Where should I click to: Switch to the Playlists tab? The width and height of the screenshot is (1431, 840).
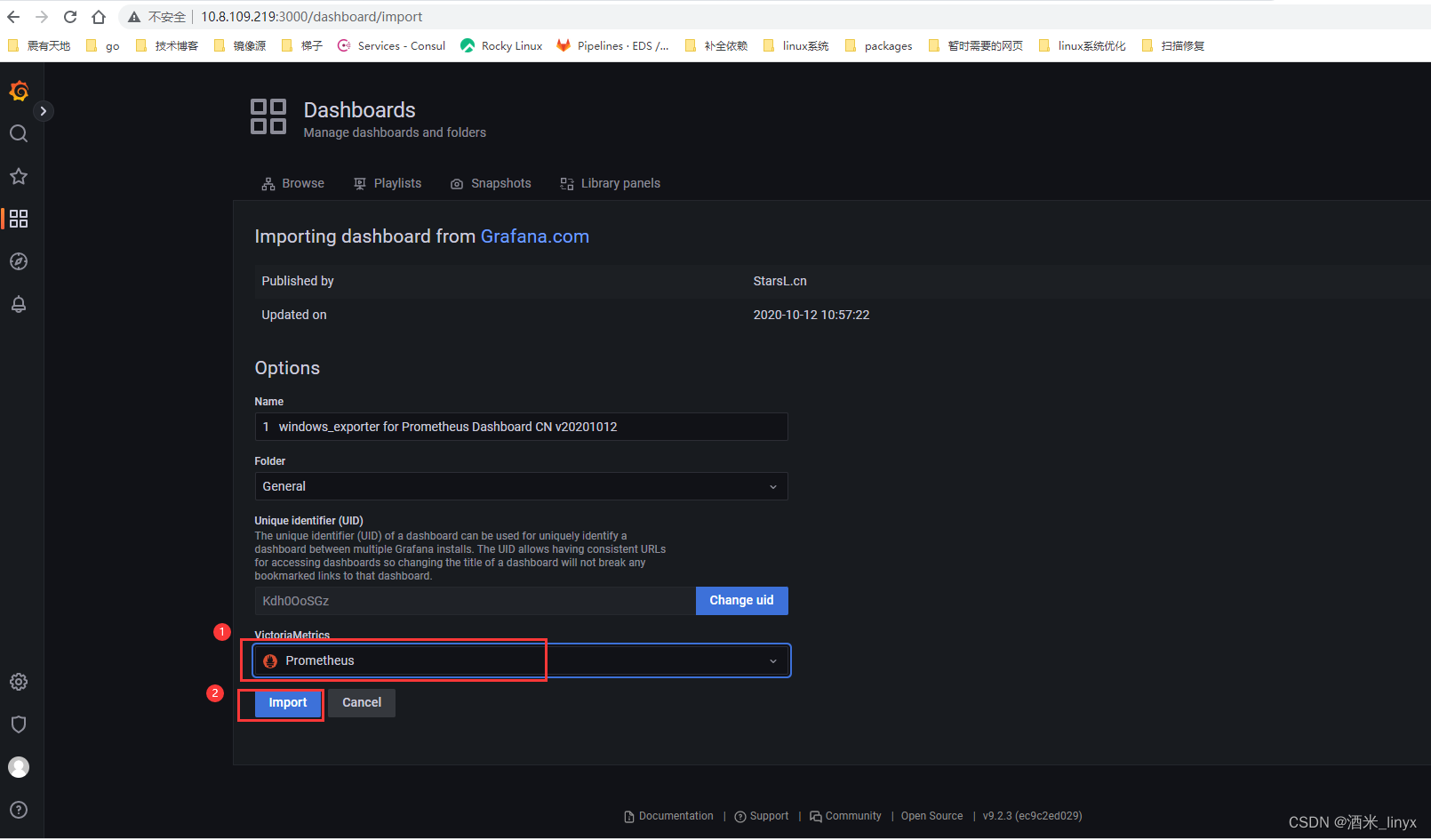[388, 183]
